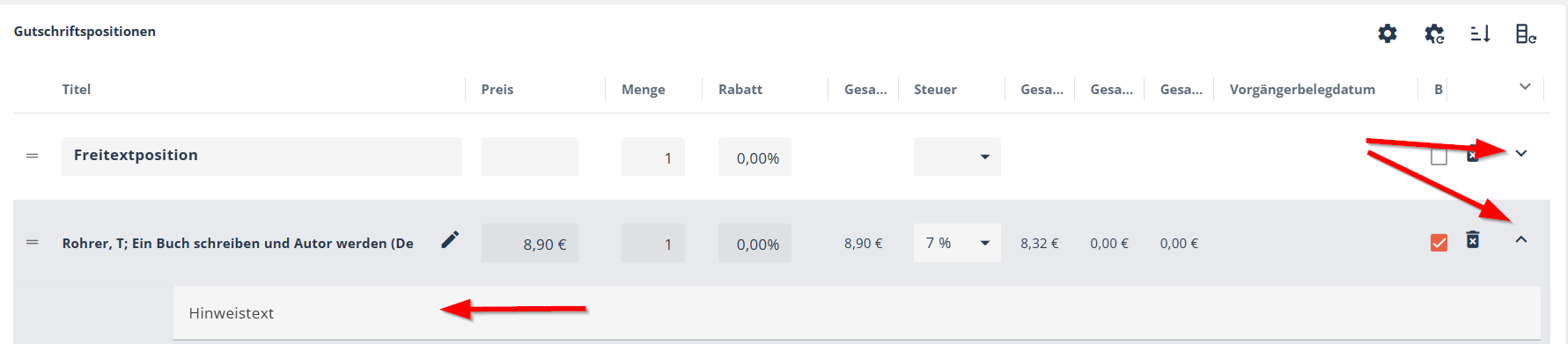Grab the drag handle of Rohrer book row

tap(33, 242)
